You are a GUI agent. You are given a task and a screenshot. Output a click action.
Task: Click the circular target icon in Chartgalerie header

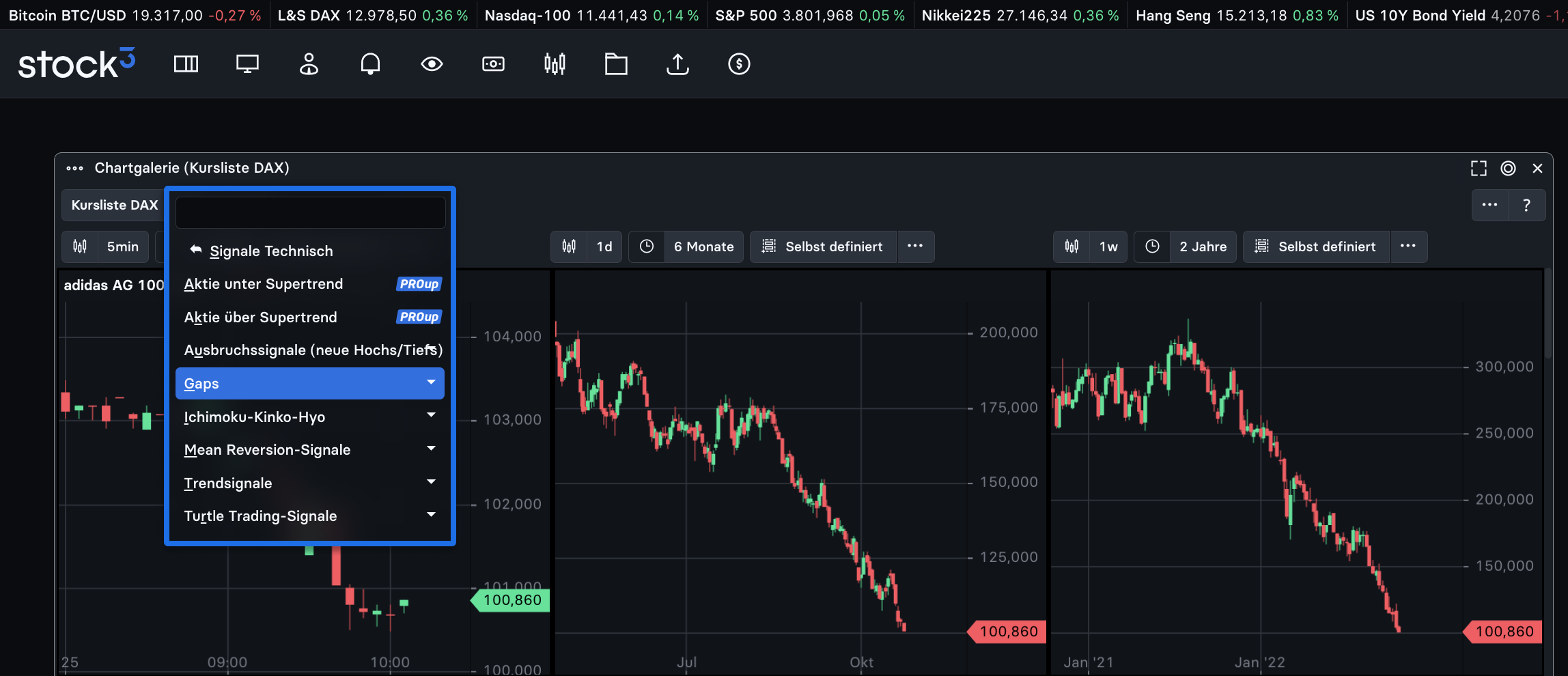click(1508, 168)
